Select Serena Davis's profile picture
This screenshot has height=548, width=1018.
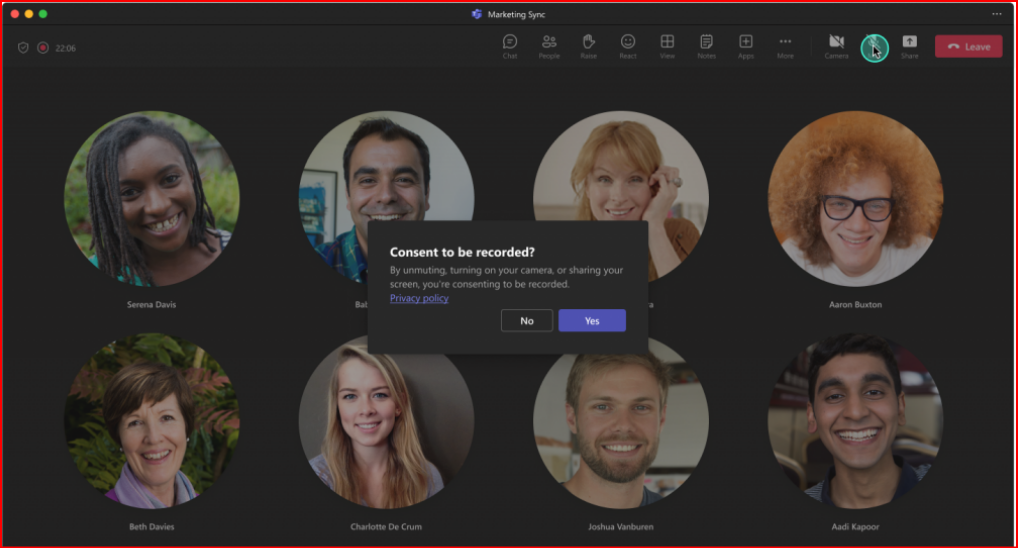pyautogui.click(x=152, y=198)
